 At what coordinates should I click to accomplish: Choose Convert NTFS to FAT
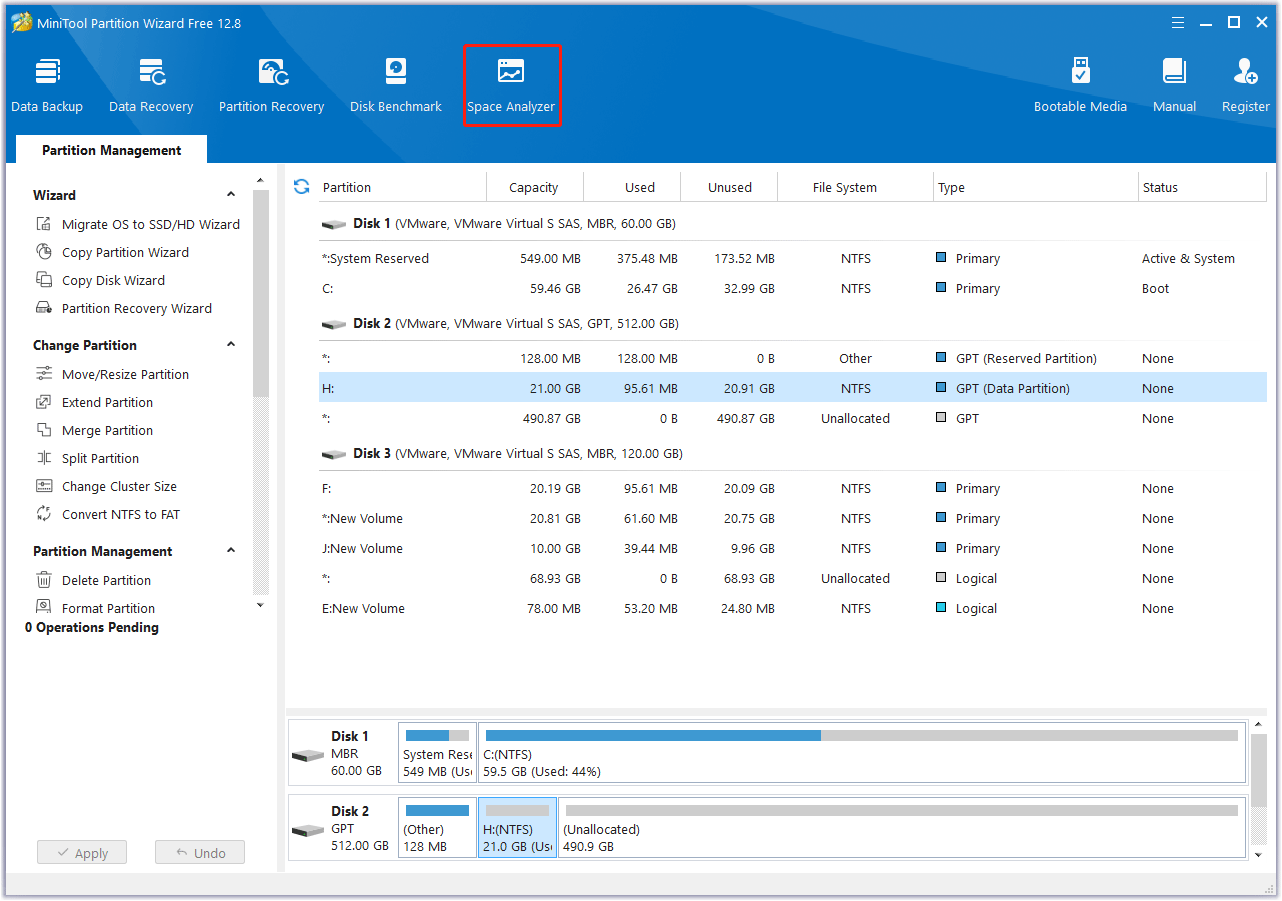[x=108, y=514]
